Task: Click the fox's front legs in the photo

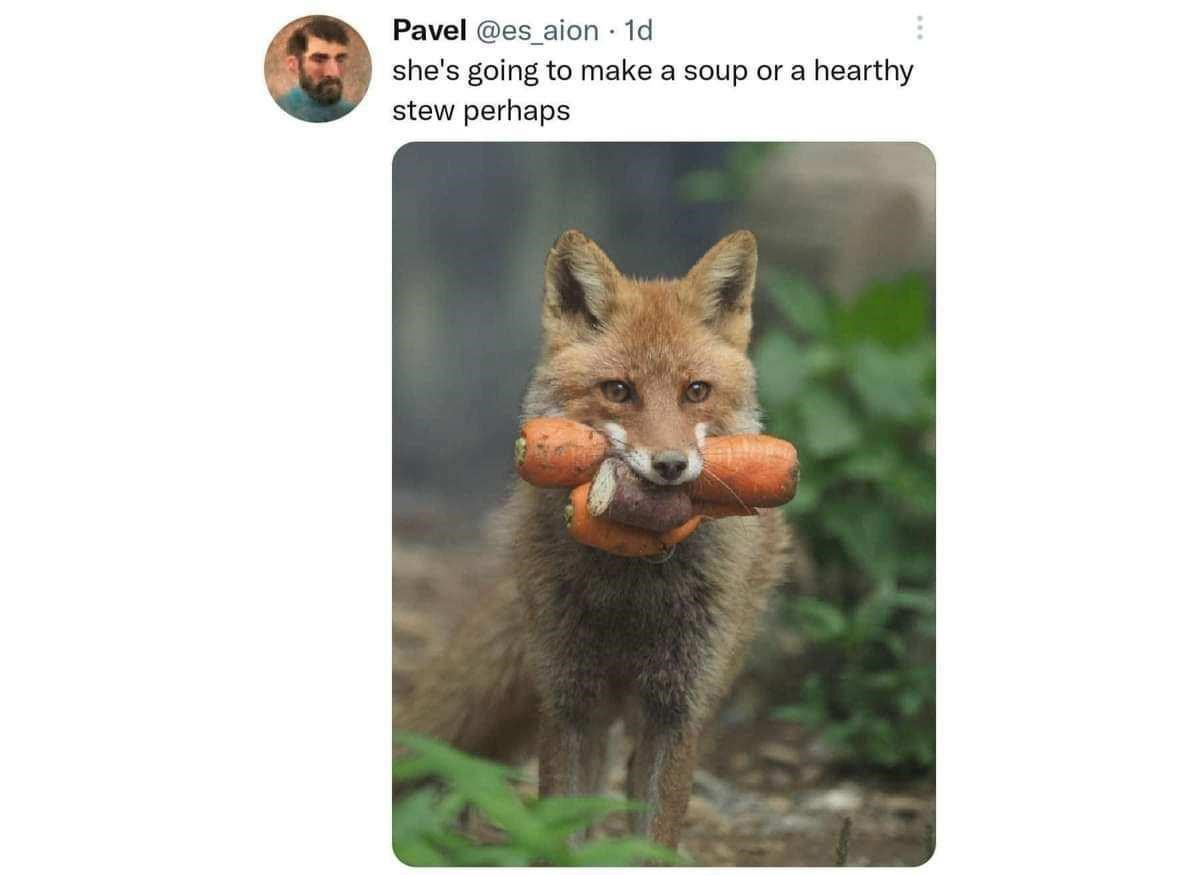Action: [x=613, y=768]
